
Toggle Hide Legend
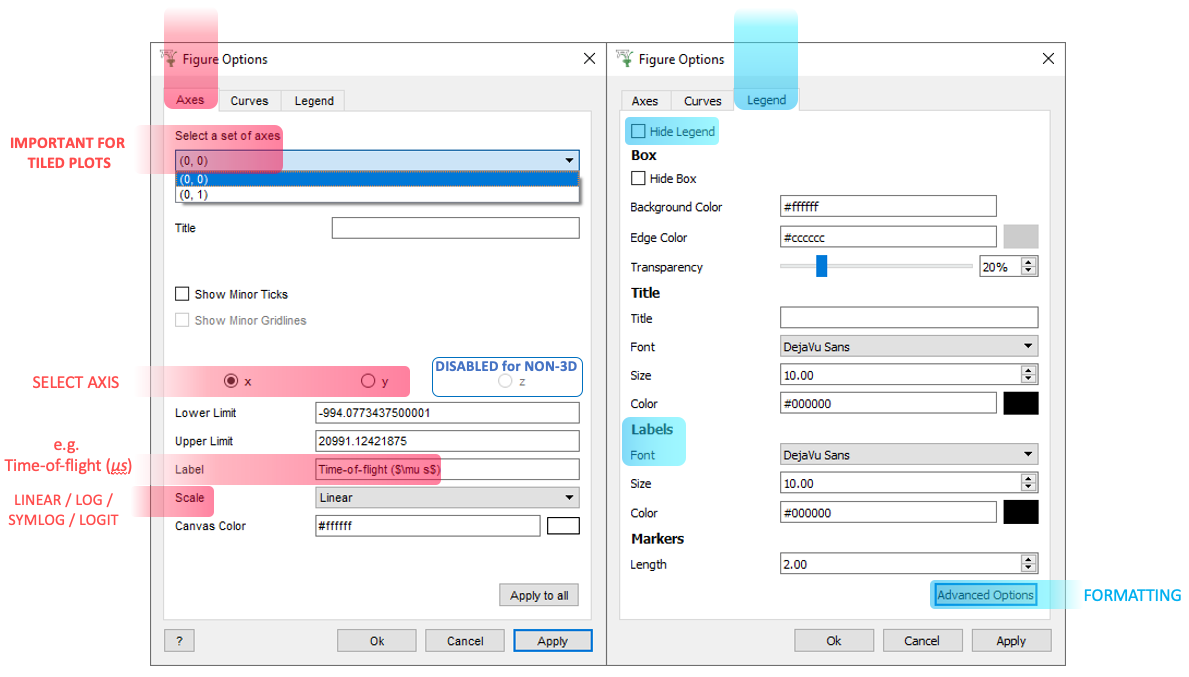pos(639,130)
